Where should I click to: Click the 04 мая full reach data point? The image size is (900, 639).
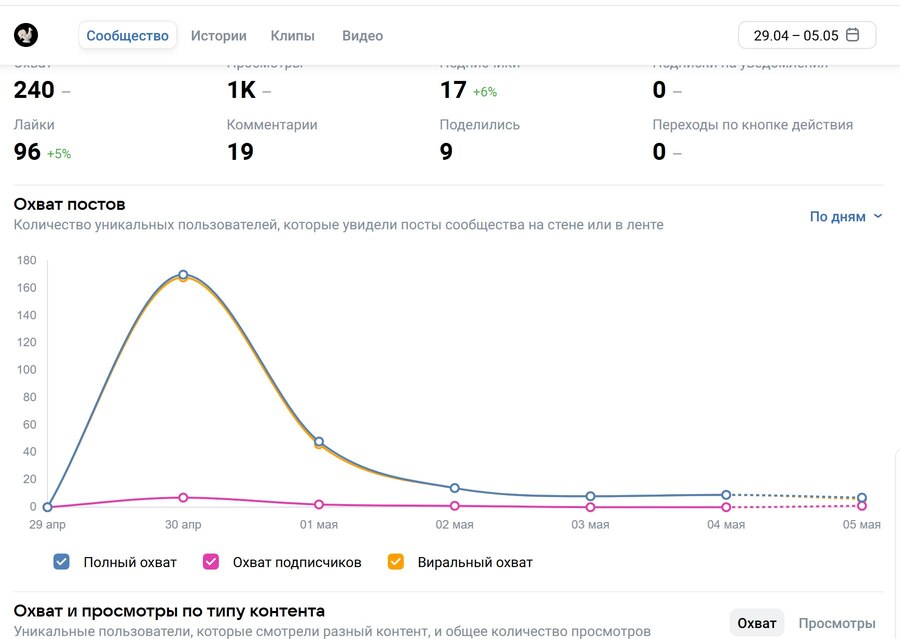(x=726, y=495)
